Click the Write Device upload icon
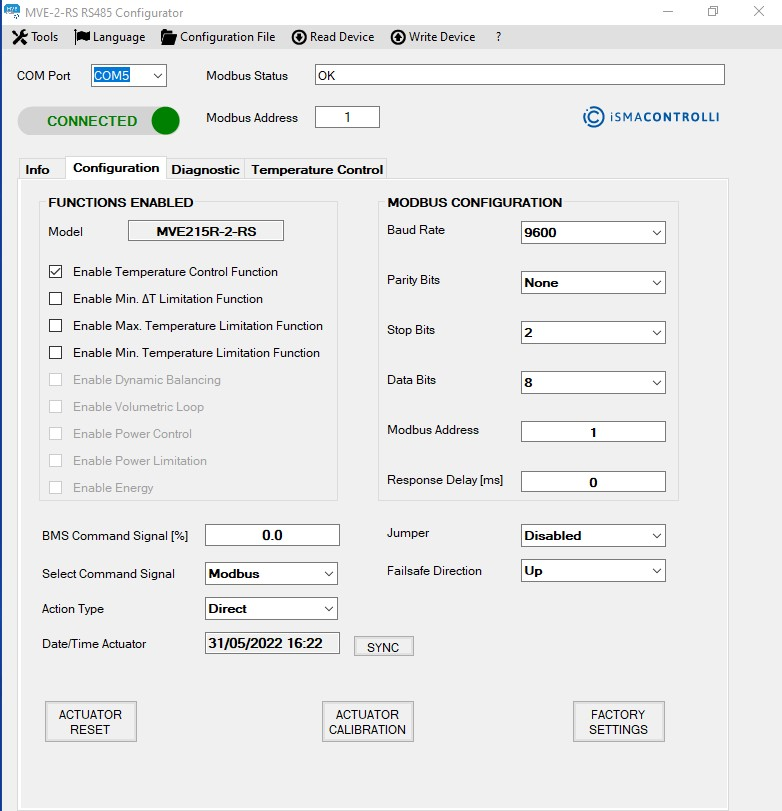Screen dimensions: 782x811 coord(398,37)
